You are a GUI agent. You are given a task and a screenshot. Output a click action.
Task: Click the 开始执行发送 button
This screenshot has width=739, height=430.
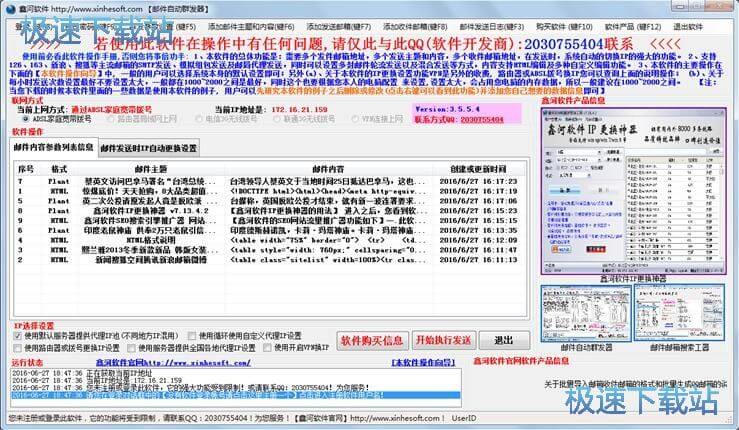(x=443, y=340)
